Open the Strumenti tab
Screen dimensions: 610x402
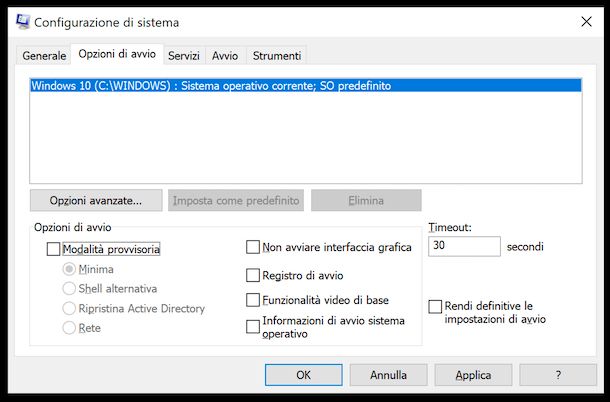tap(277, 56)
